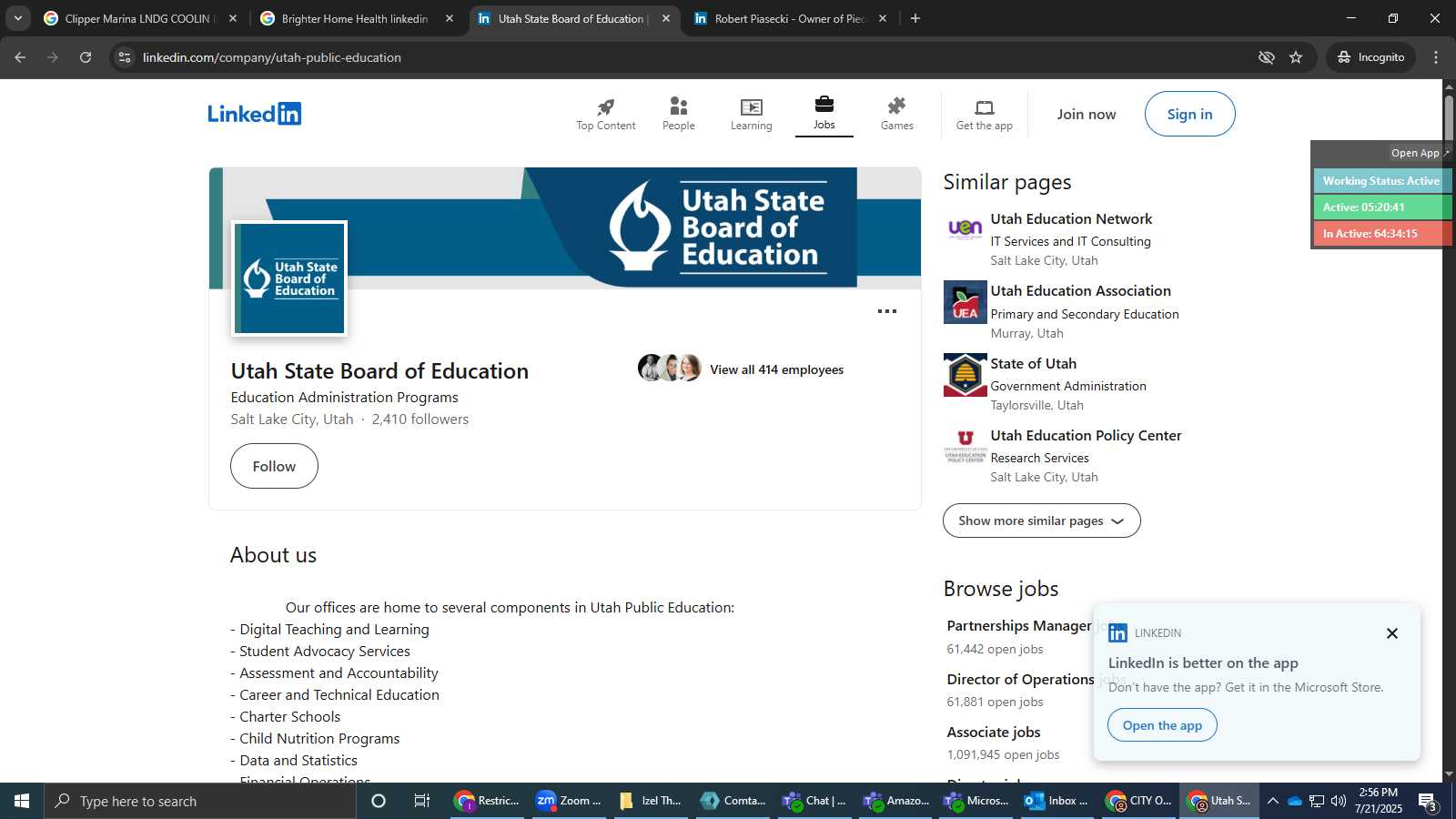Click State of Utah seal icon
The width and height of the screenshot is (1456, 819).
click(965, 375)
